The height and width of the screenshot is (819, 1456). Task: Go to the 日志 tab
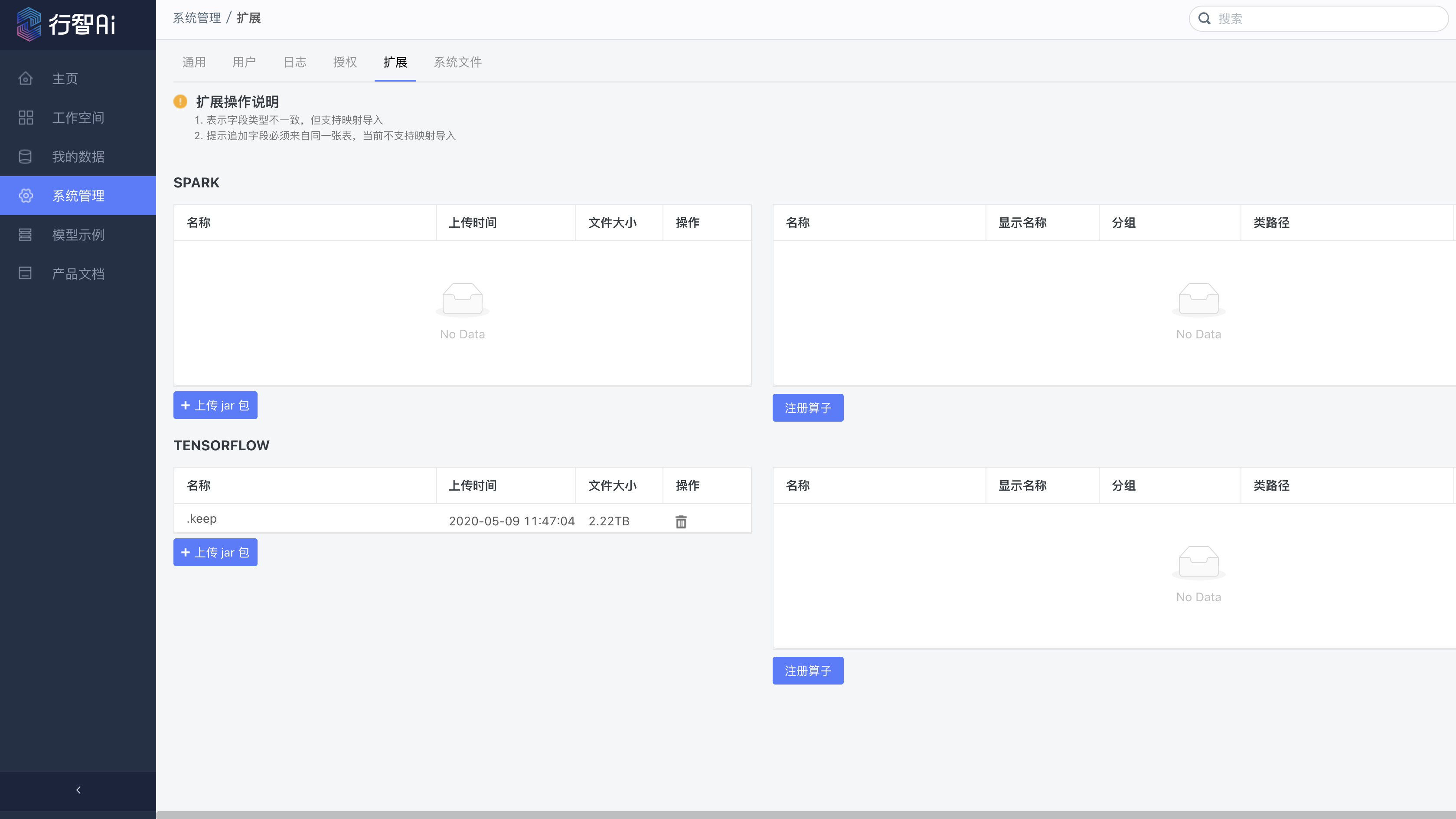(294, 62)
